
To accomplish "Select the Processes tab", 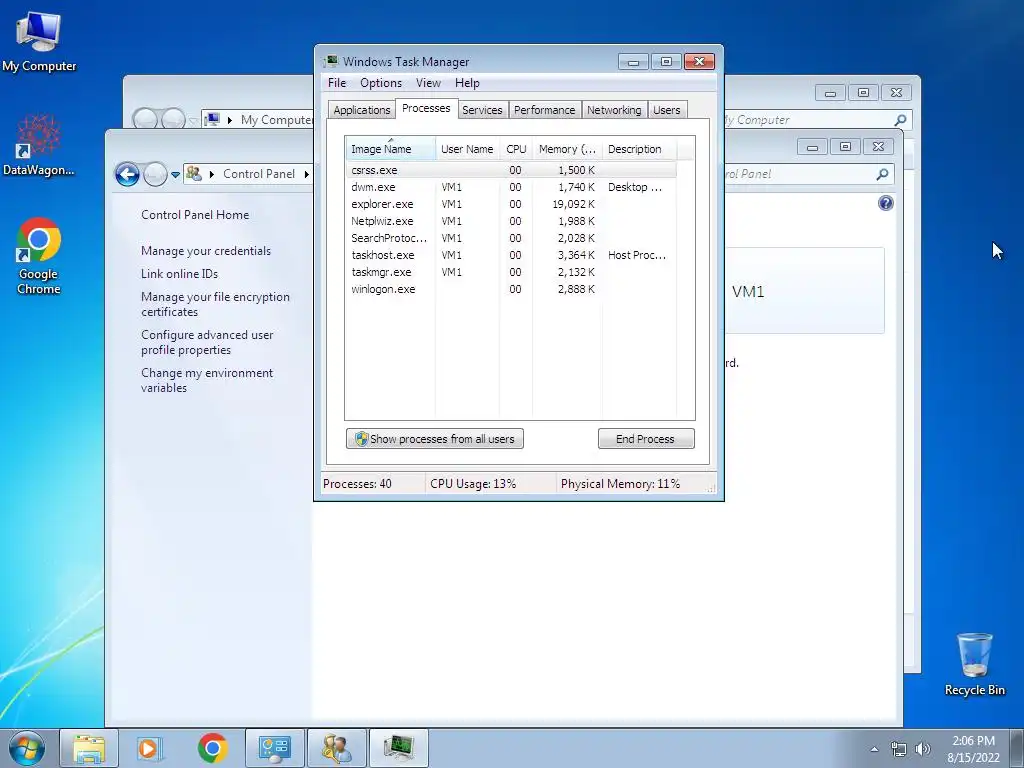I will coord(426,108).
